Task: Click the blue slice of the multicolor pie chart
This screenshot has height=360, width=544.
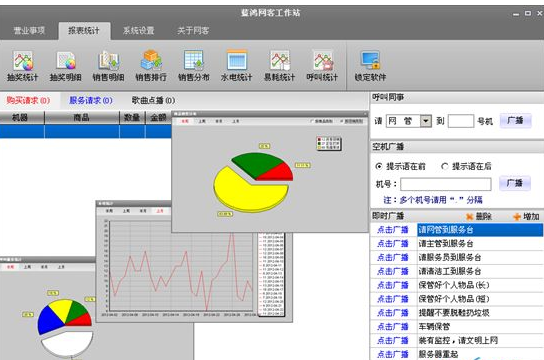Action: (x=49, y=321)
